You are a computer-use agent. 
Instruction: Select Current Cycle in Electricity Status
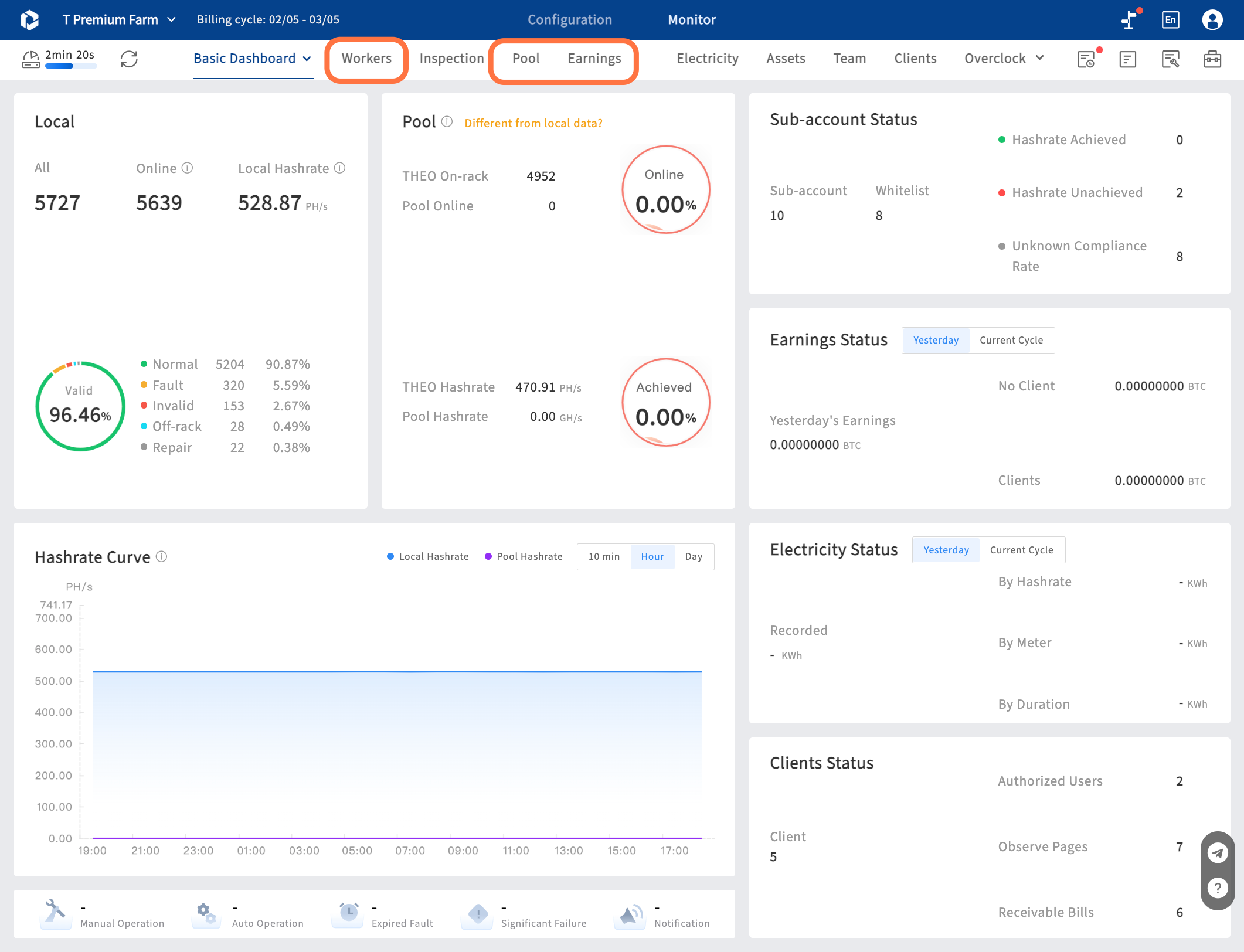pyautogui.click(x=1021, y=550)
